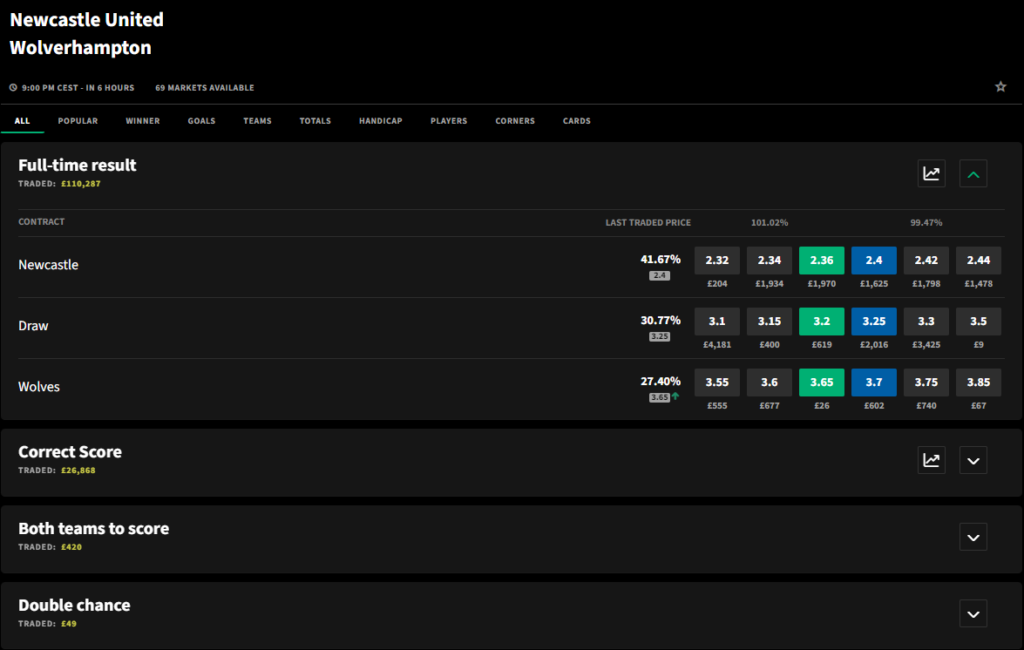Viewport: 1024px width, 650px height.
Task: Expand the Correct Score market
Action: tap(973, 461)
